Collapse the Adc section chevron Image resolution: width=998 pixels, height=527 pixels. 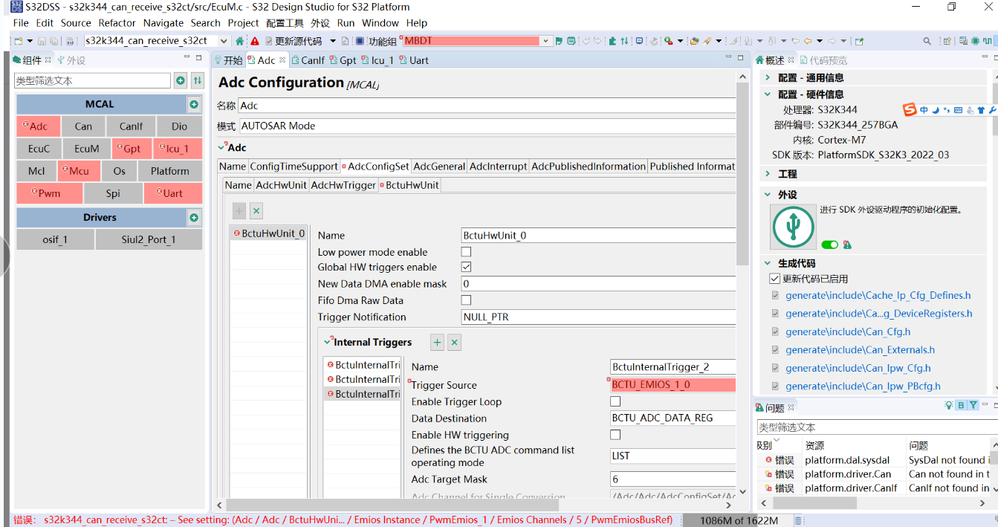(x=222, y=147)
